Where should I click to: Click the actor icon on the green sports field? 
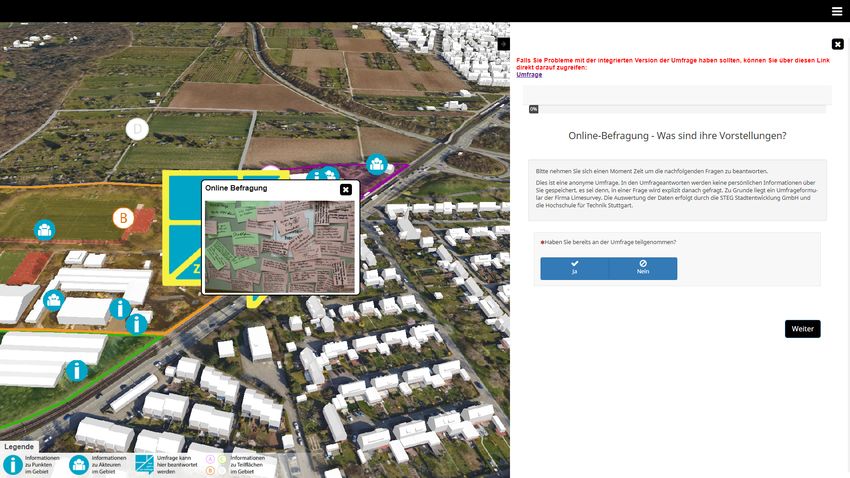coord(44,230)
